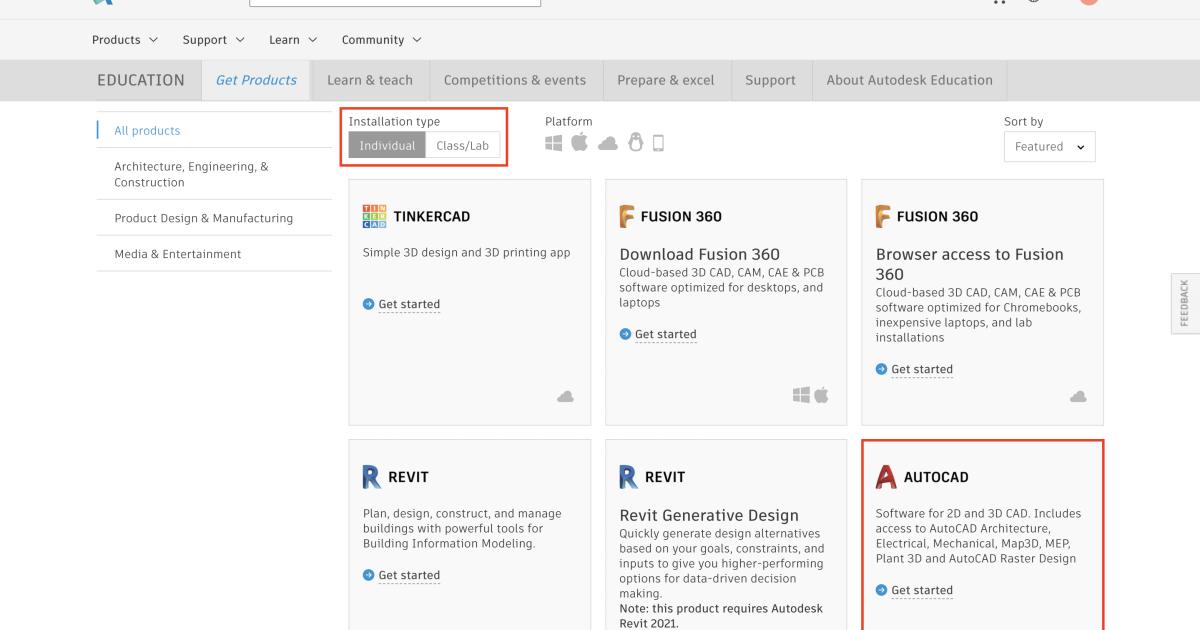Select Product Design & Manufacturing category
Screen dimensions: 1200x630
point(204,218)
